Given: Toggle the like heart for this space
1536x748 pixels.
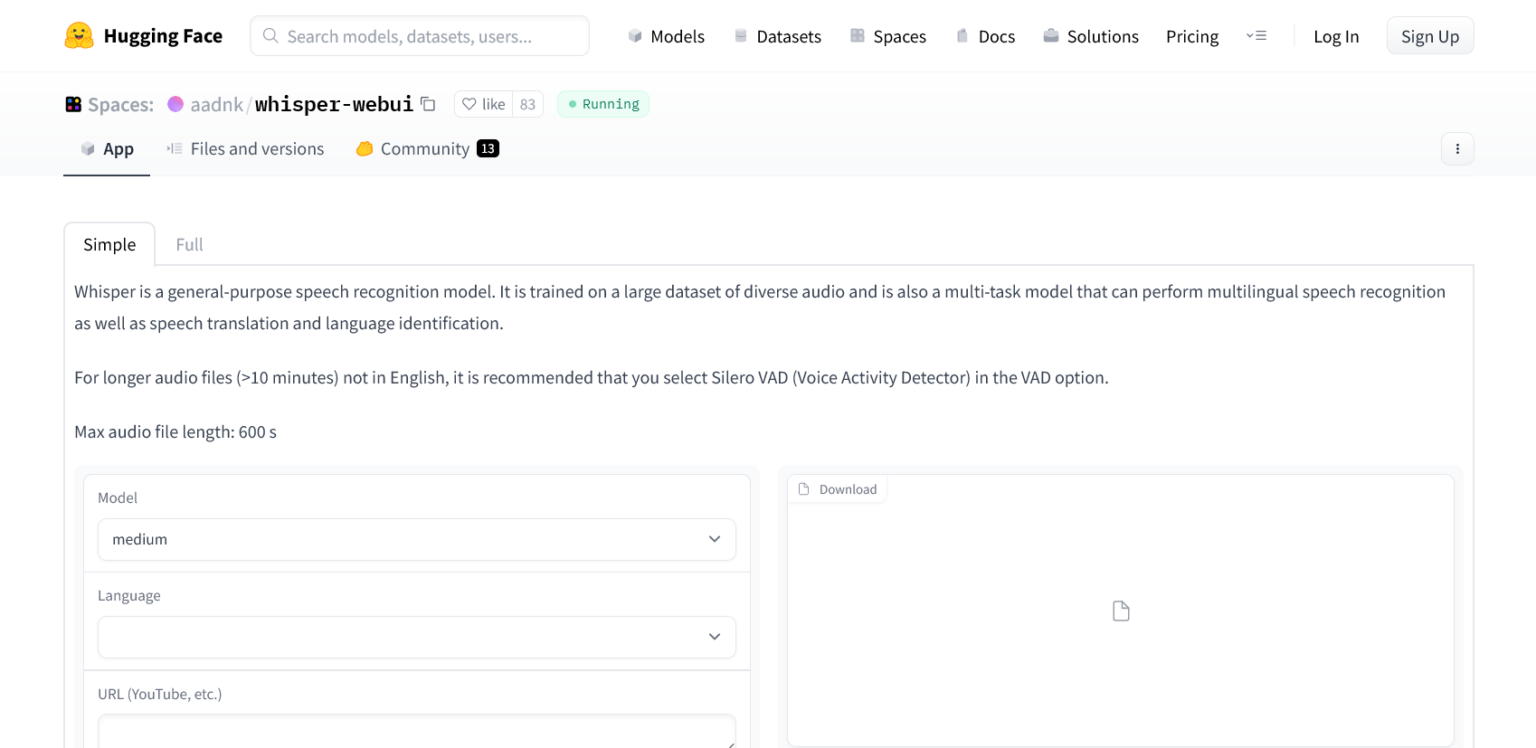Looking at the screenshot, I should tap(468, 103).
